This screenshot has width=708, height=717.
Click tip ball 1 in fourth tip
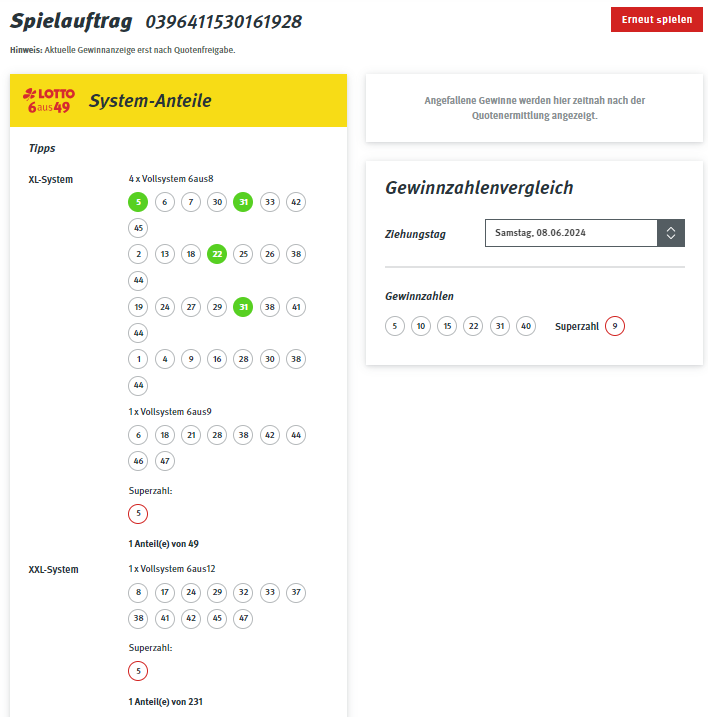(138, 359)
